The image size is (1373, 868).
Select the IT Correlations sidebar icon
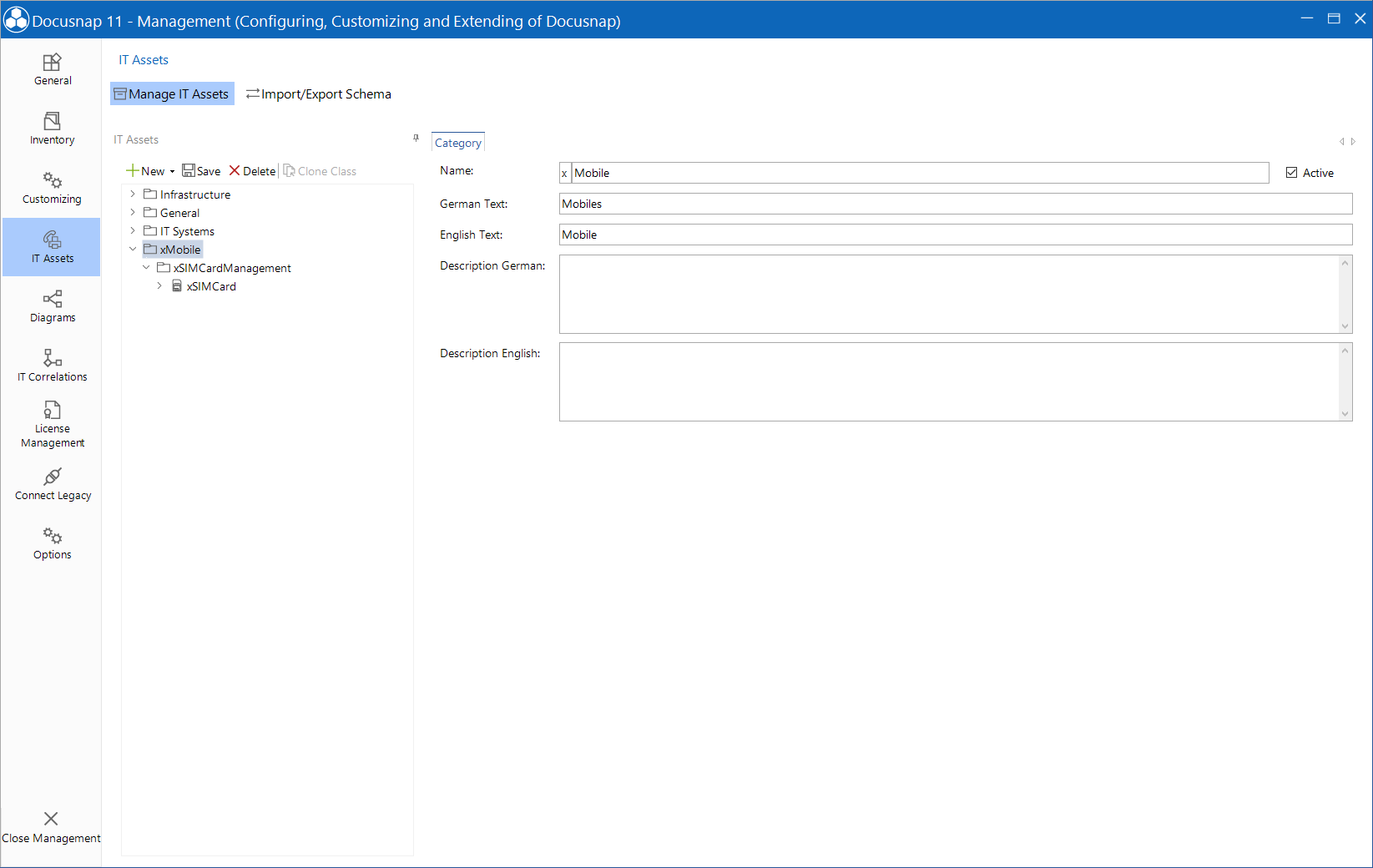(52, 365)
